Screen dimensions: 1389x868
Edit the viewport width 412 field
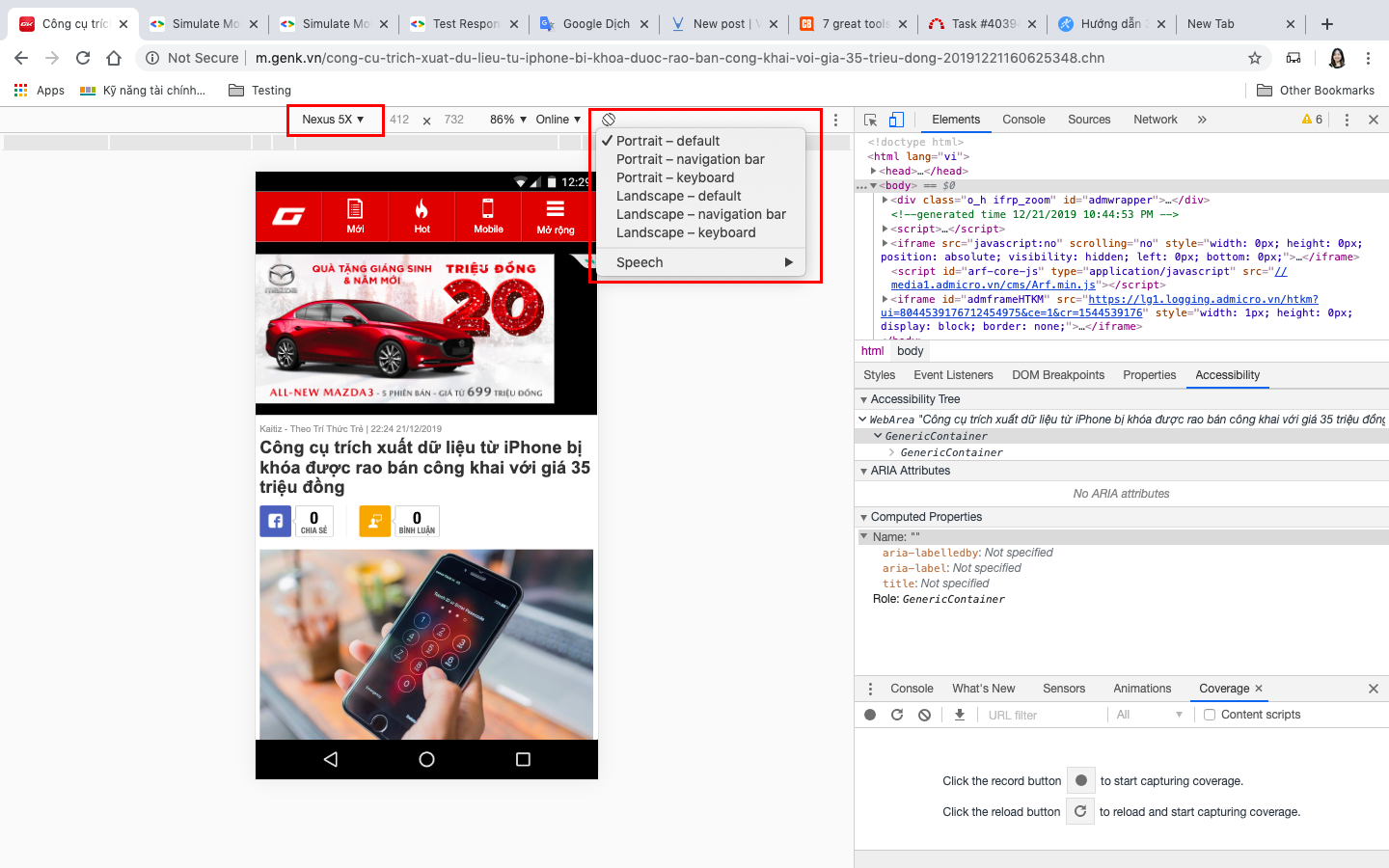pyautogui.click(x=399, y=120)
